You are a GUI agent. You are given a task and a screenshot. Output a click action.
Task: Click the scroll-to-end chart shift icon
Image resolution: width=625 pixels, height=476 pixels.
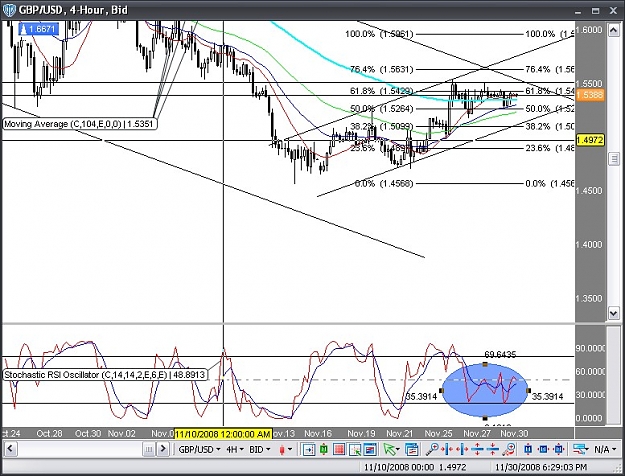309,449
